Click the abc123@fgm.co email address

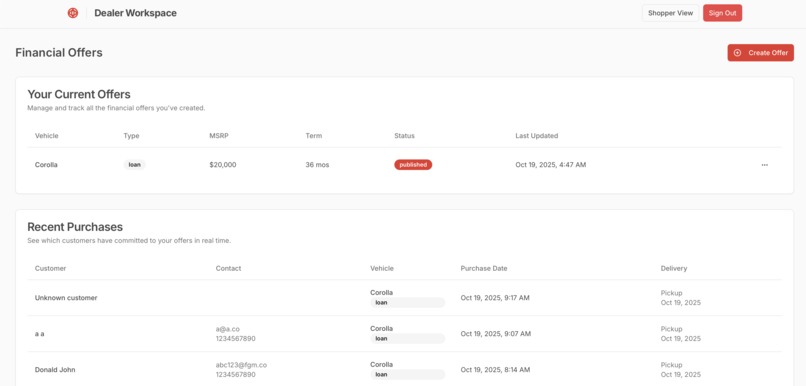tap(241, 364)
